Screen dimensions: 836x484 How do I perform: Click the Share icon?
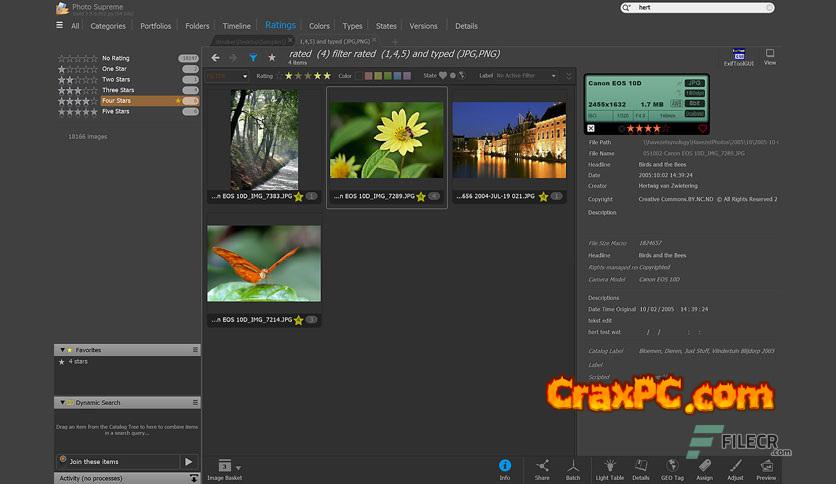click(542, 467)
